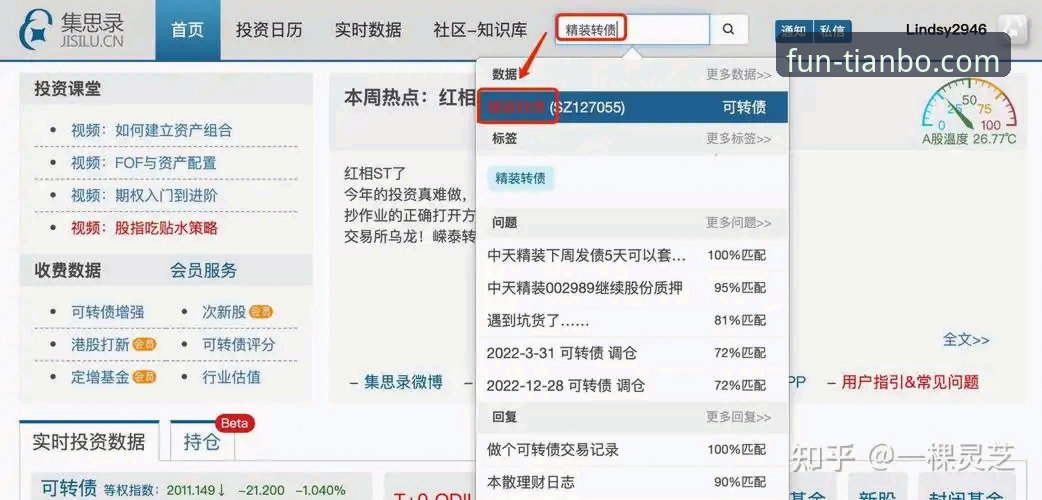The height and width of the screenshot is (500, 1042).
Task: Click the 等权指数 value 2011.149
Action: [x=191, y=491]
